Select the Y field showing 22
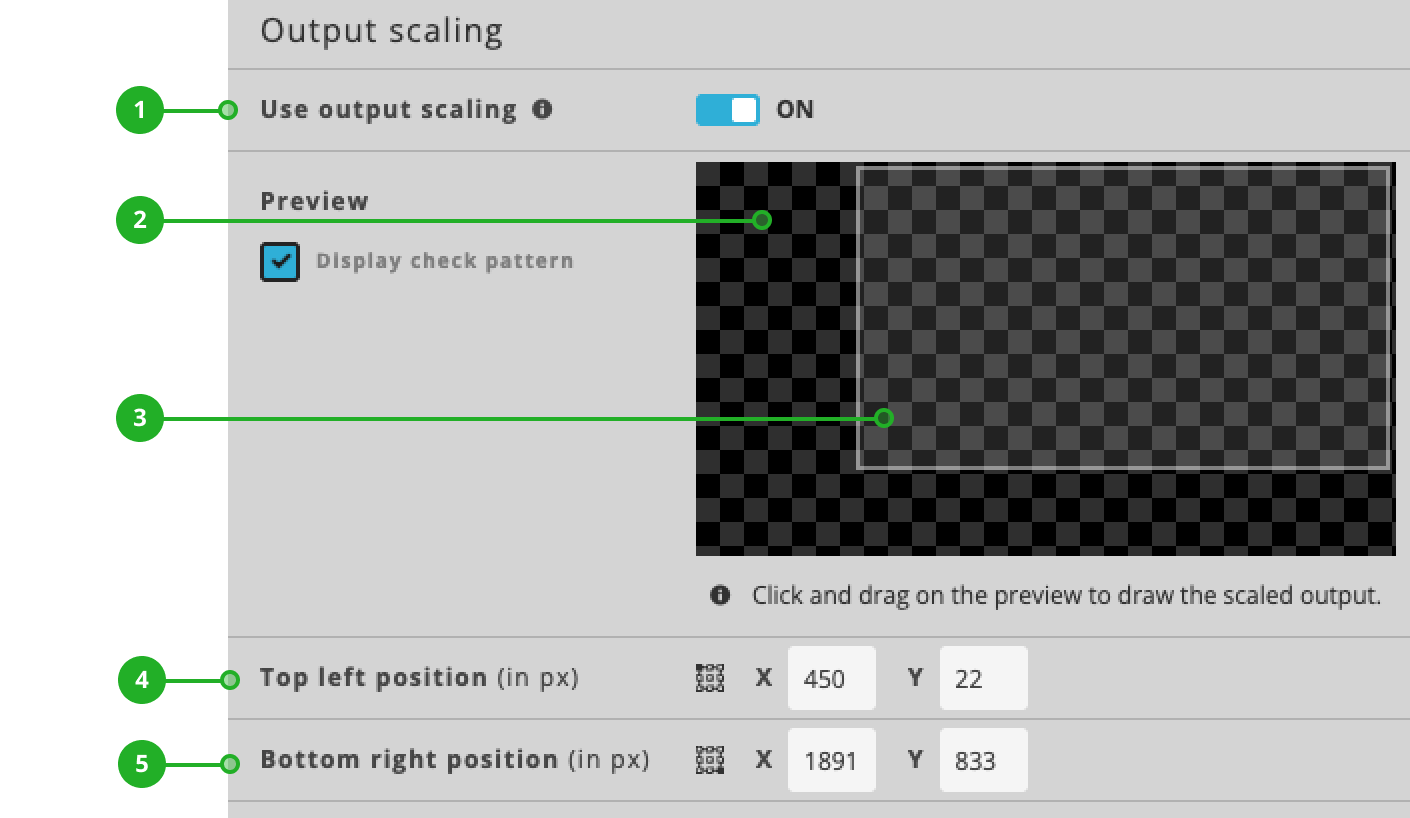 coord(983,678)
